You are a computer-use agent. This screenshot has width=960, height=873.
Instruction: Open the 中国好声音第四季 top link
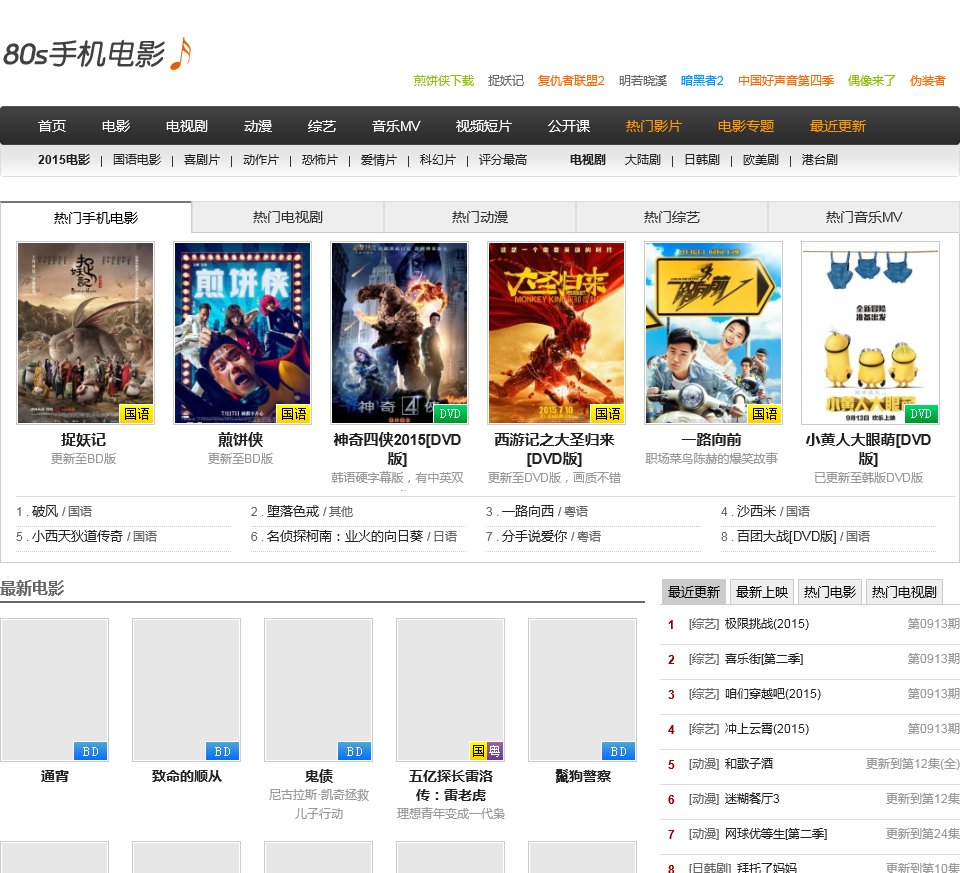[x=786, y=81]
